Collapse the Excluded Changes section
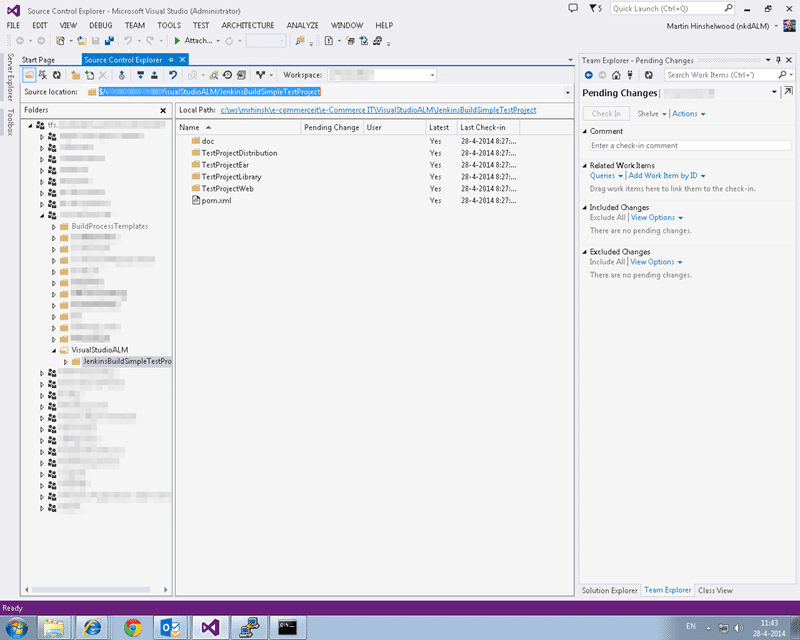Image resolution: width=800 pixels, height=640 pixels. tap(585, 252)
